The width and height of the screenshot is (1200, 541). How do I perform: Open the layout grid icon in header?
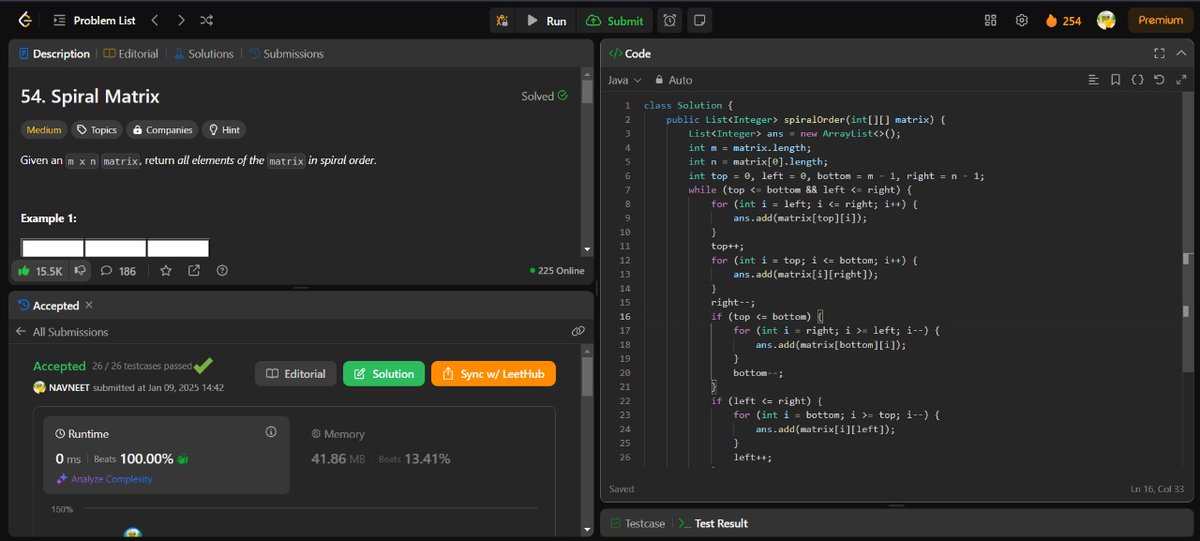[991, 20]
